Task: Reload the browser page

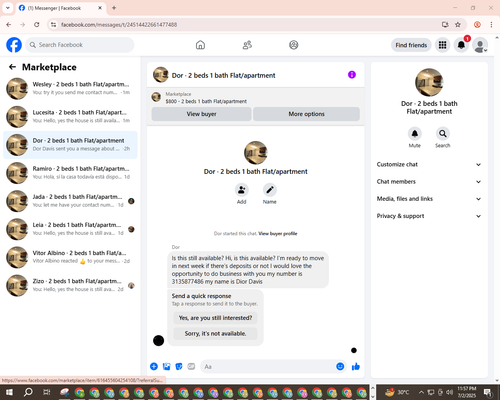Action: 37,25
